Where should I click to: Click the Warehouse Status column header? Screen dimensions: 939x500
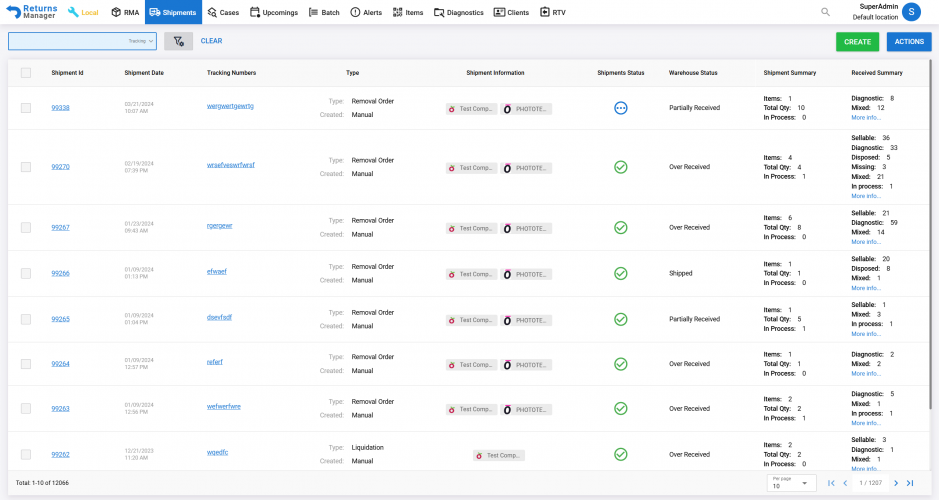pyautogui.click(x=693, y=72)
